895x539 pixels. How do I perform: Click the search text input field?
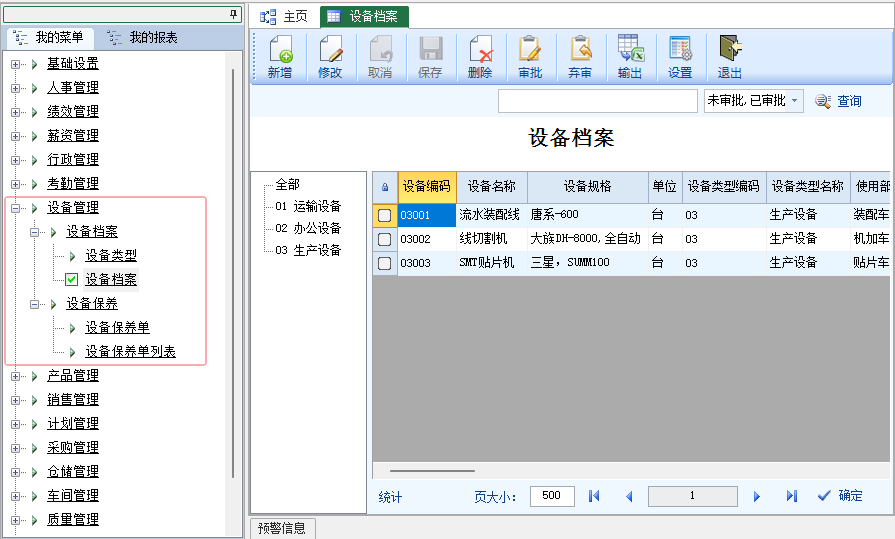pos(598,101)
